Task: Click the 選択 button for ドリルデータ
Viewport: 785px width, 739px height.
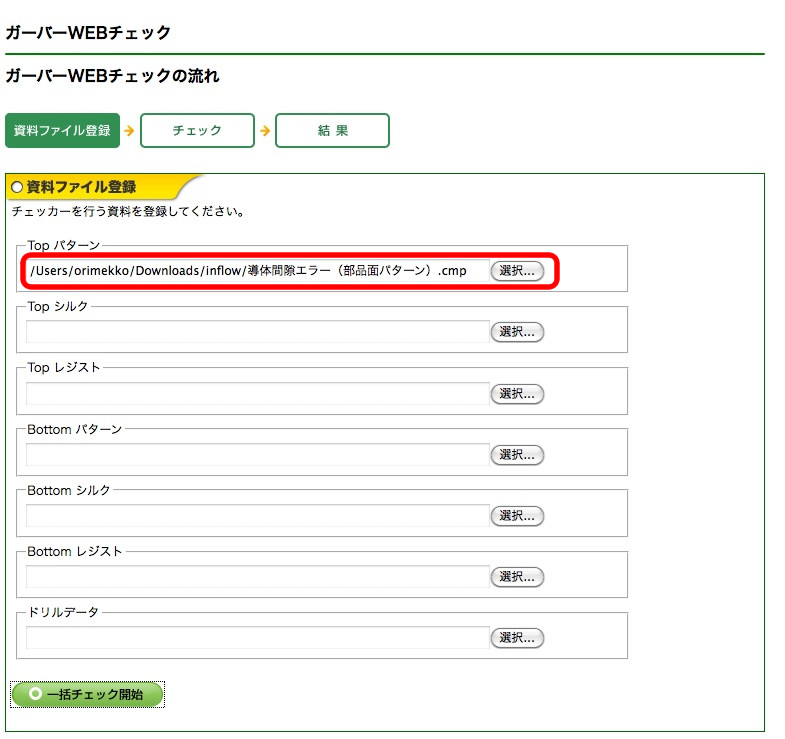Action: click(x=517, y=638)
